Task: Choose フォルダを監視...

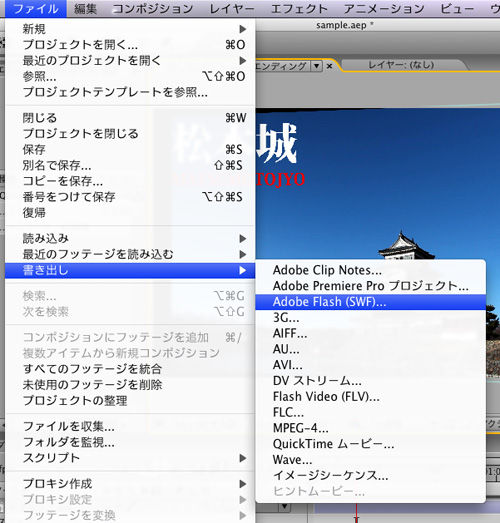Action: (x=130, y=442)
